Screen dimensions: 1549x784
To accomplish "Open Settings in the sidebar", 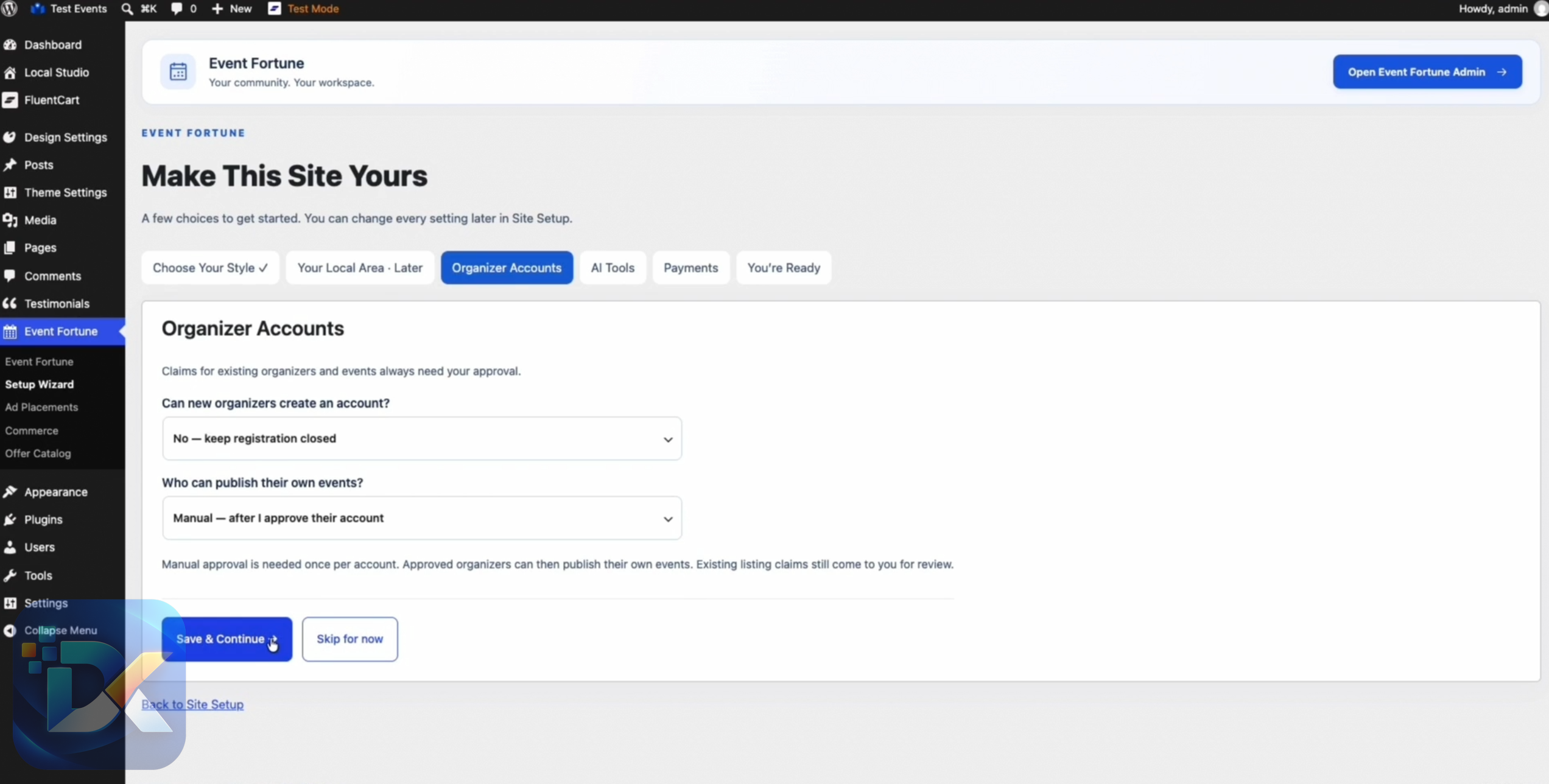I will click(62, 603).
